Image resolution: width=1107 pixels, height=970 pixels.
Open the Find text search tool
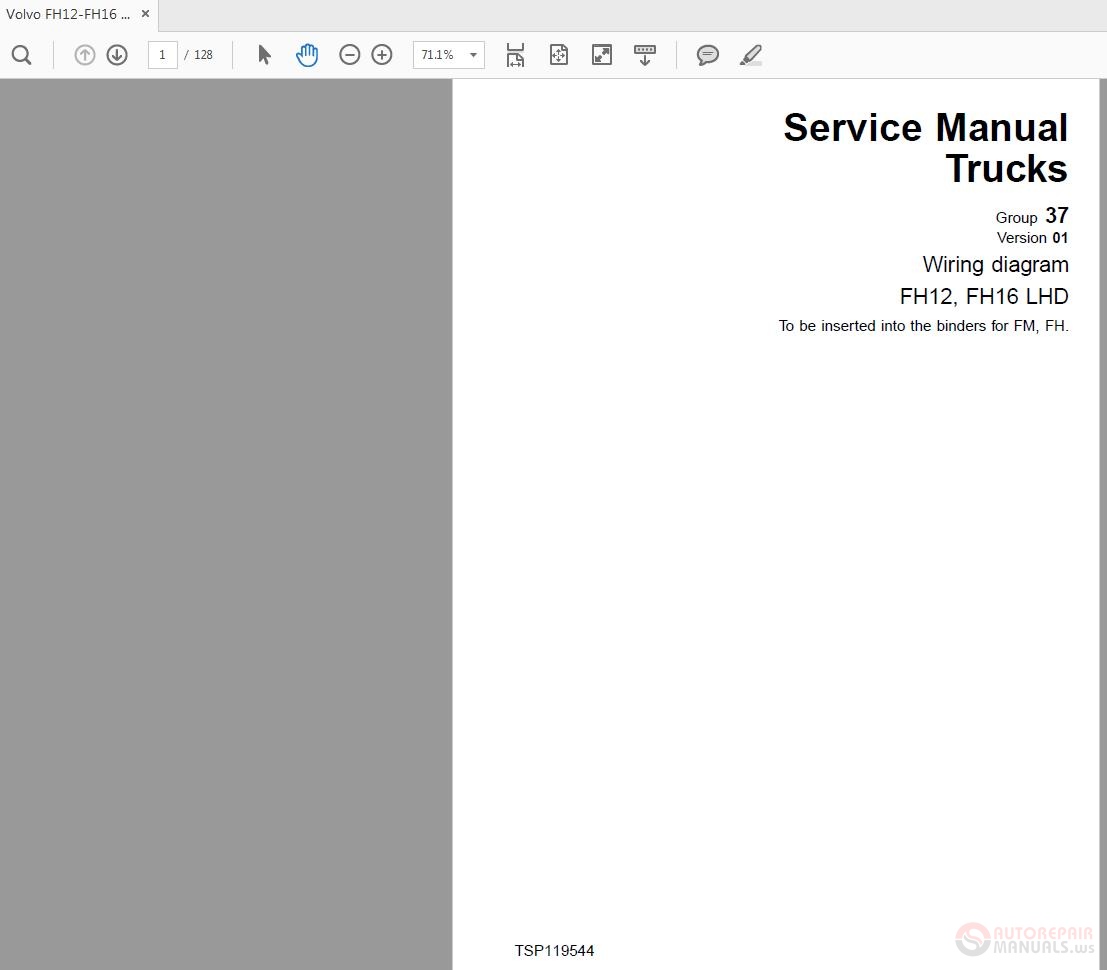[x=22, y=55]
